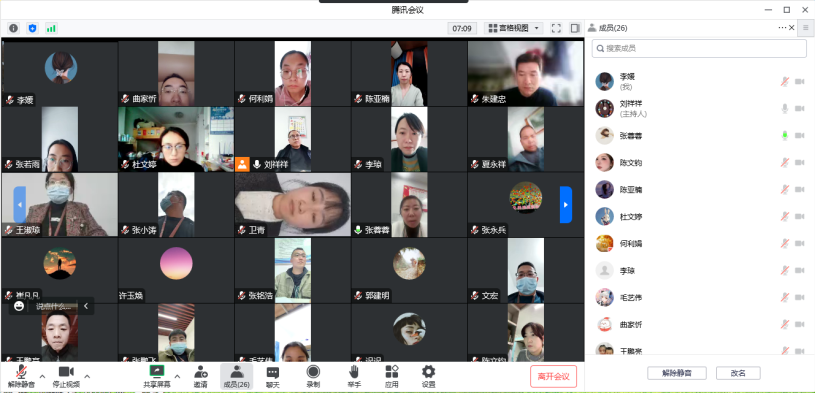Open the members panel three-dot menu
Screen dimensions: 815x393
tap(782, 28)
